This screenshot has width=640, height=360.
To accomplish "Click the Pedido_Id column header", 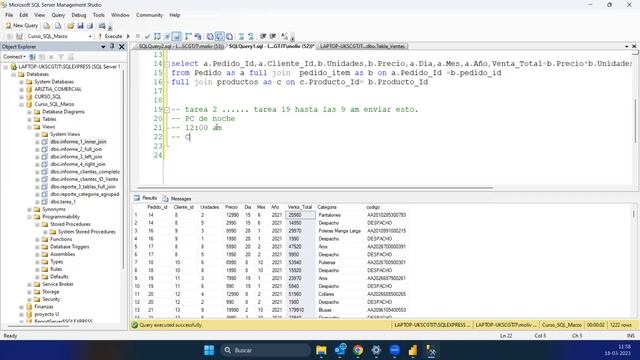I will [157, 207].
